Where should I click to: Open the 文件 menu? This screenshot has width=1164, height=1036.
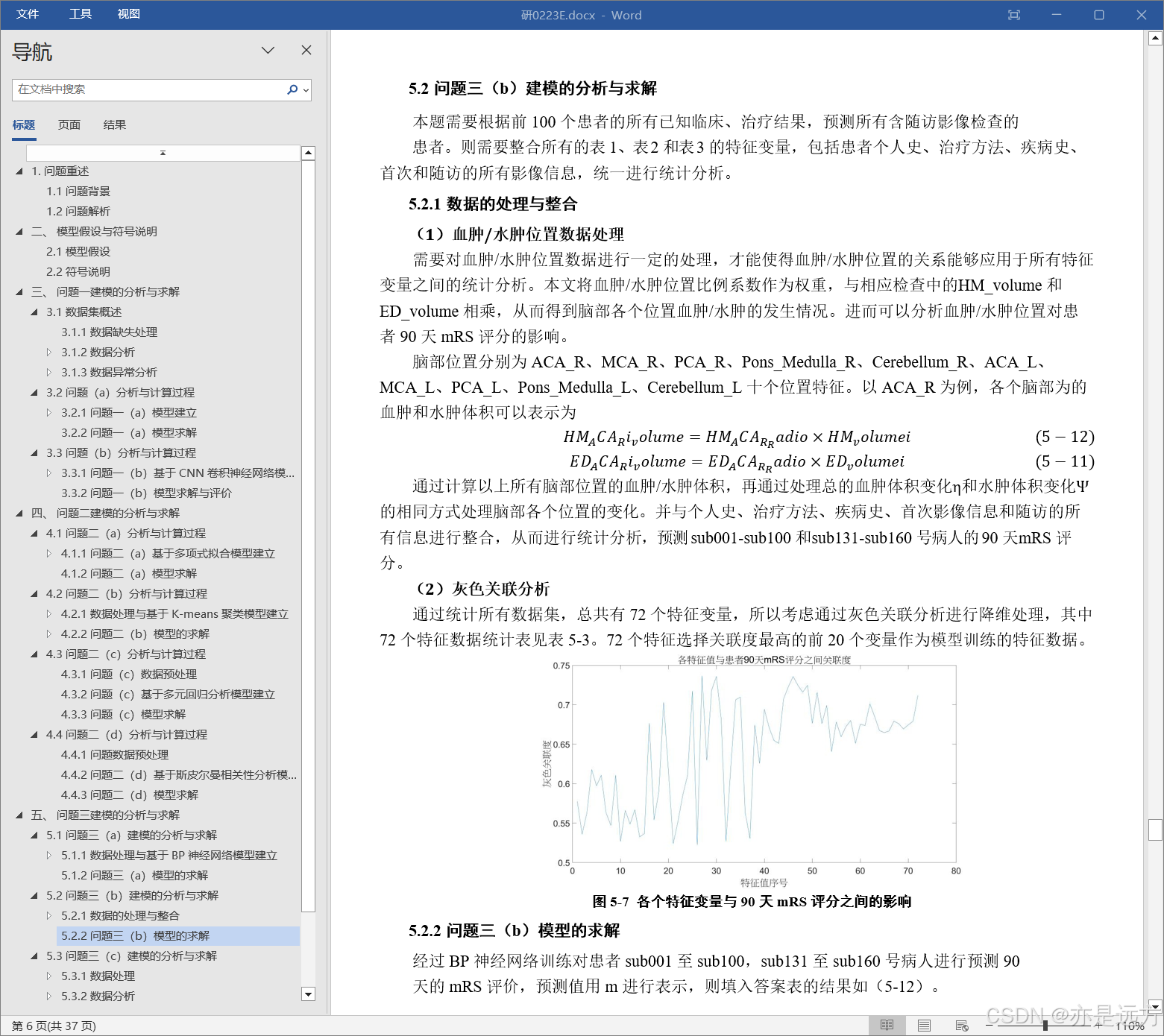(28, 14)
